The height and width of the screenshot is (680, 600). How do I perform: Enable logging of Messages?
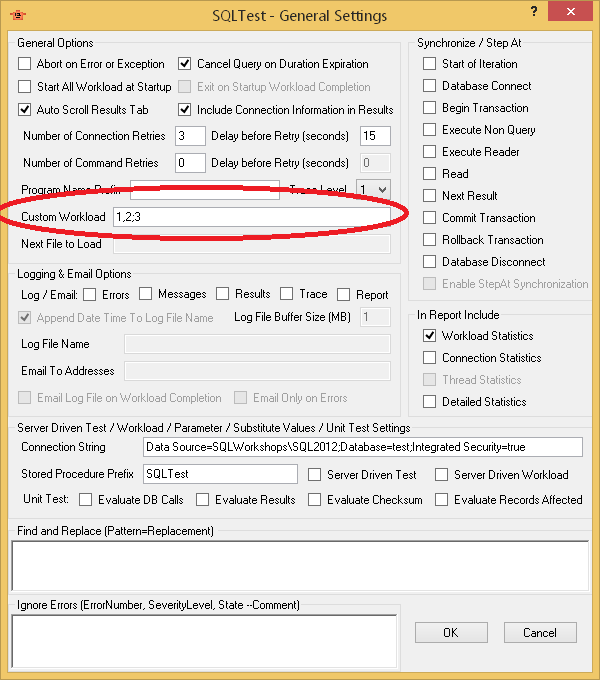coord(146,294)
